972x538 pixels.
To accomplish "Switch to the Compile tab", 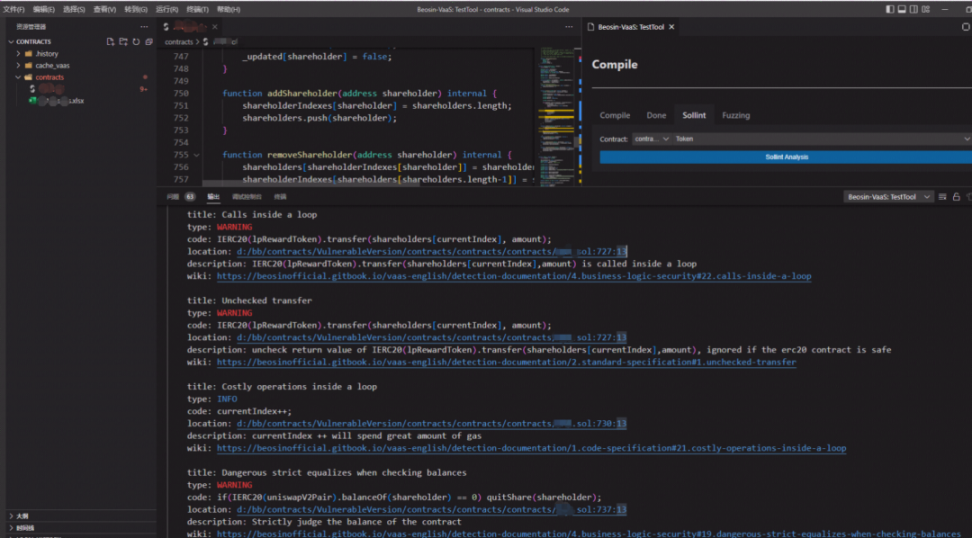I will point(614,115).
